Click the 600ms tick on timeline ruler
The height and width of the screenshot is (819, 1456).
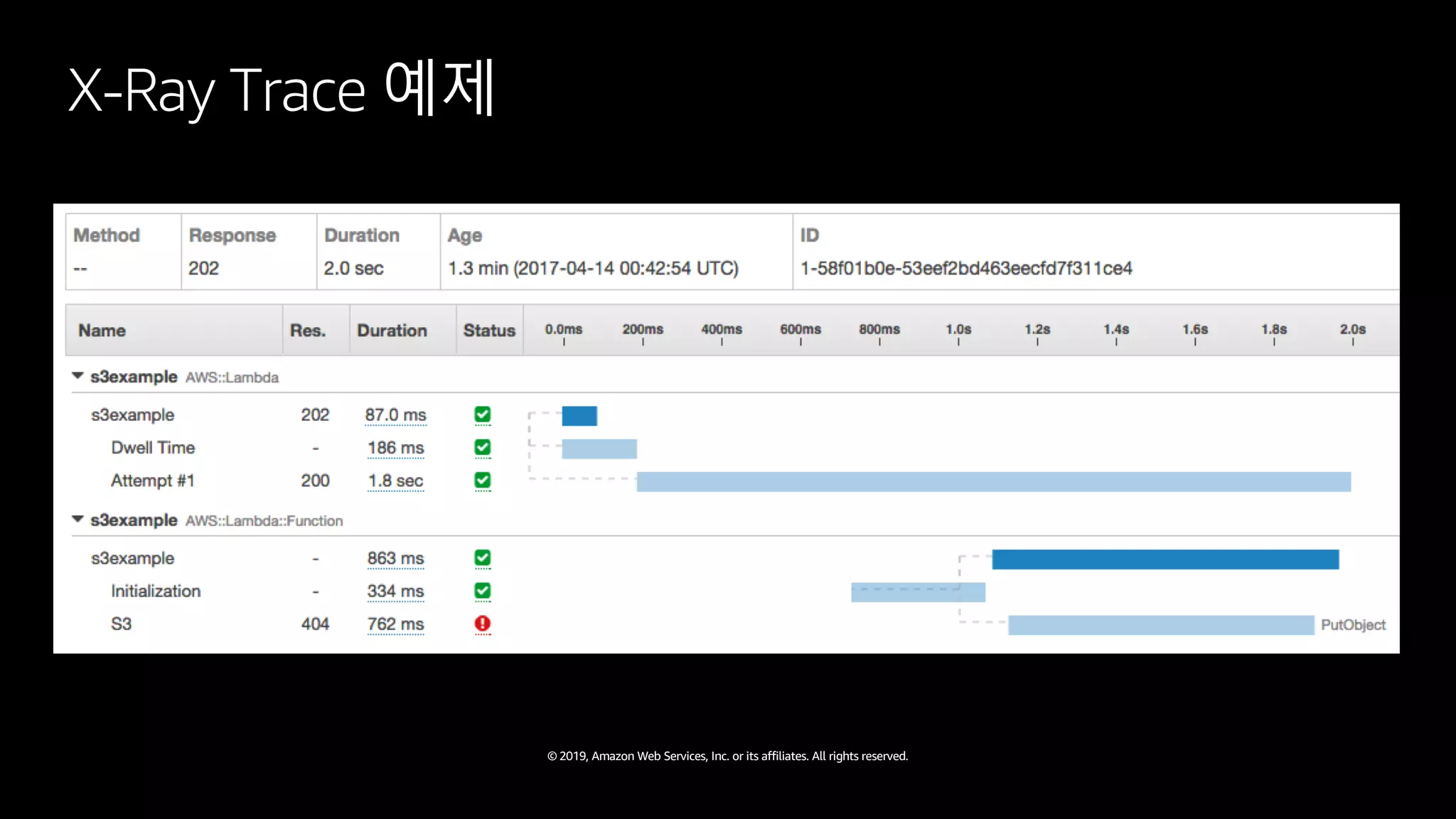tap(801, 333)
